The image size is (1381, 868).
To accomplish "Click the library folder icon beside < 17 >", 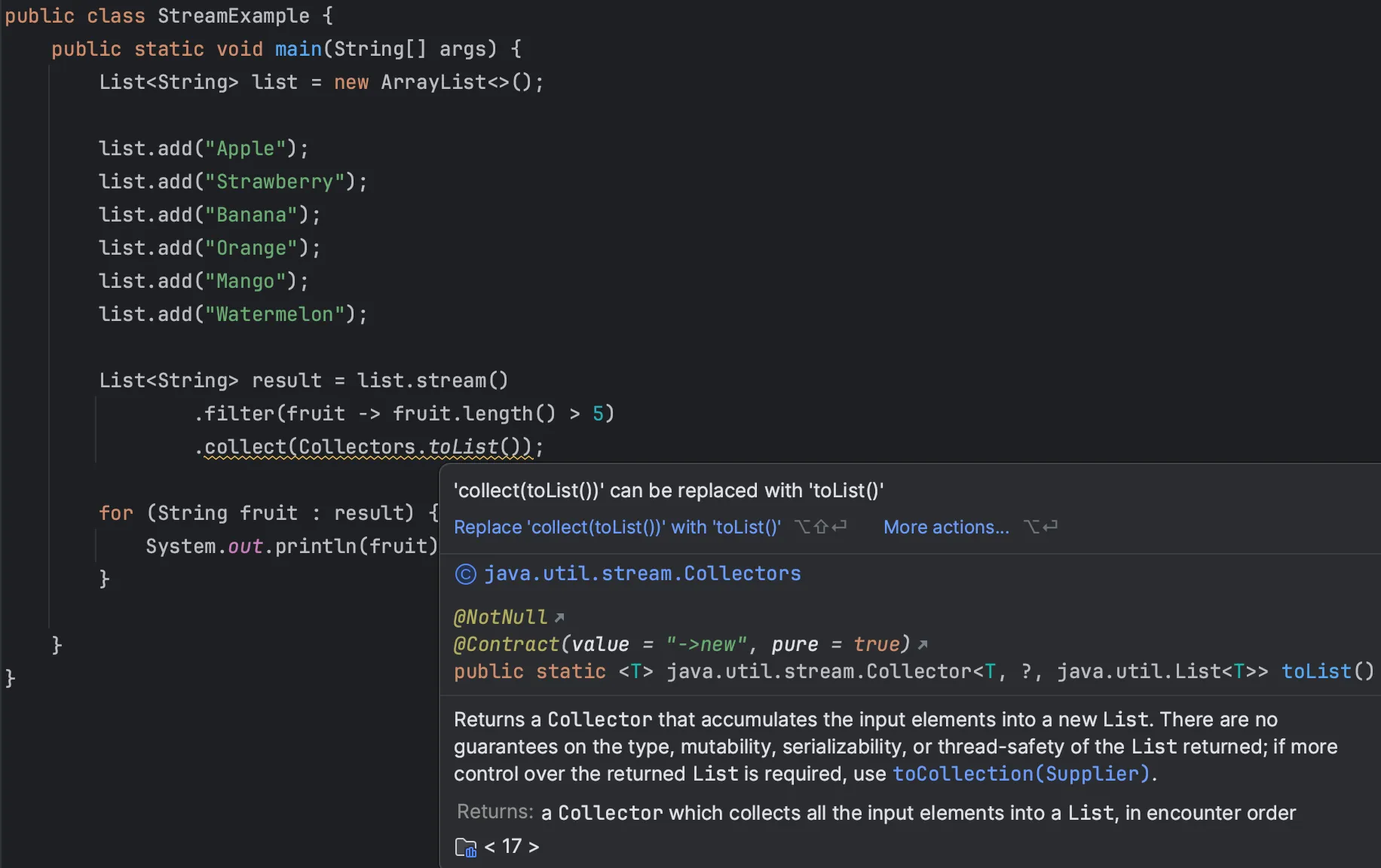I will [466, 848].
